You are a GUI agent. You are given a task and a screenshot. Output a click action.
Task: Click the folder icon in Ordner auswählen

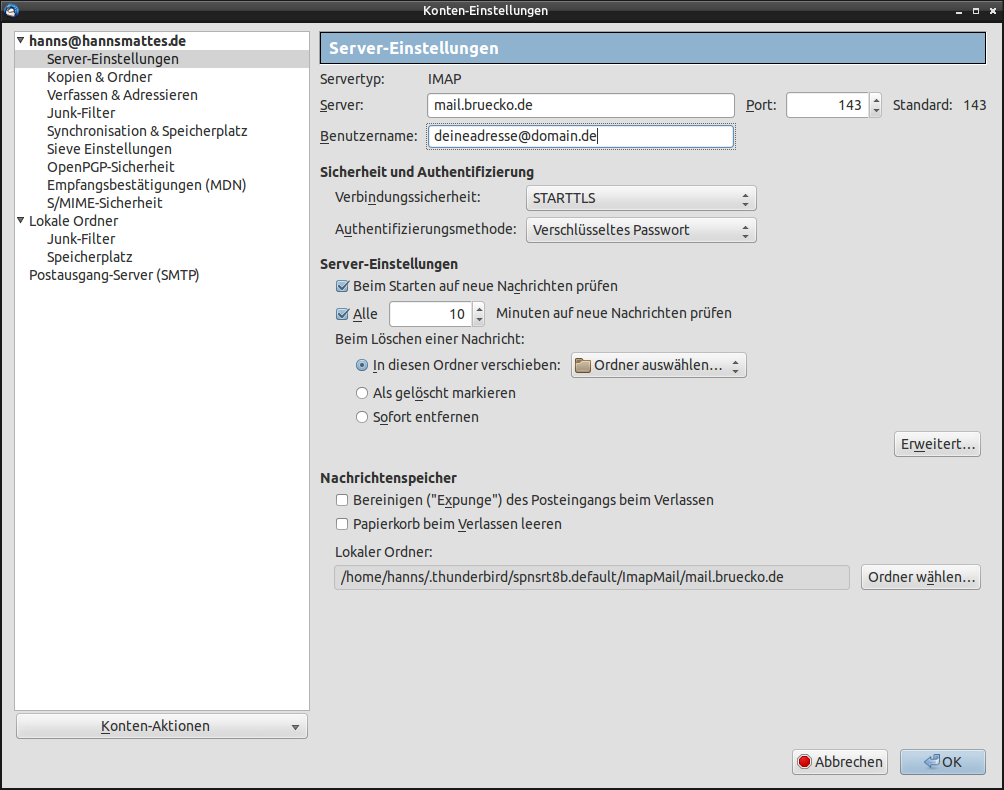582,366
